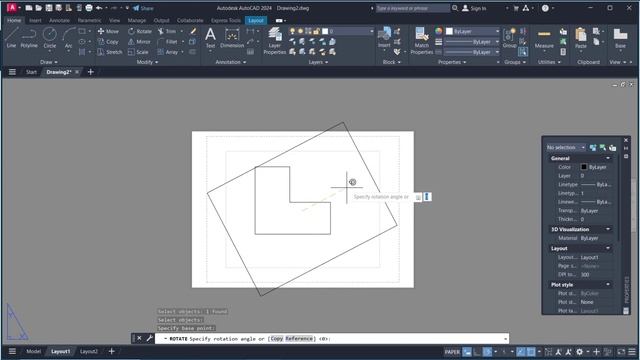
Task: Choose the Copy option in command line
Action: 277,338
